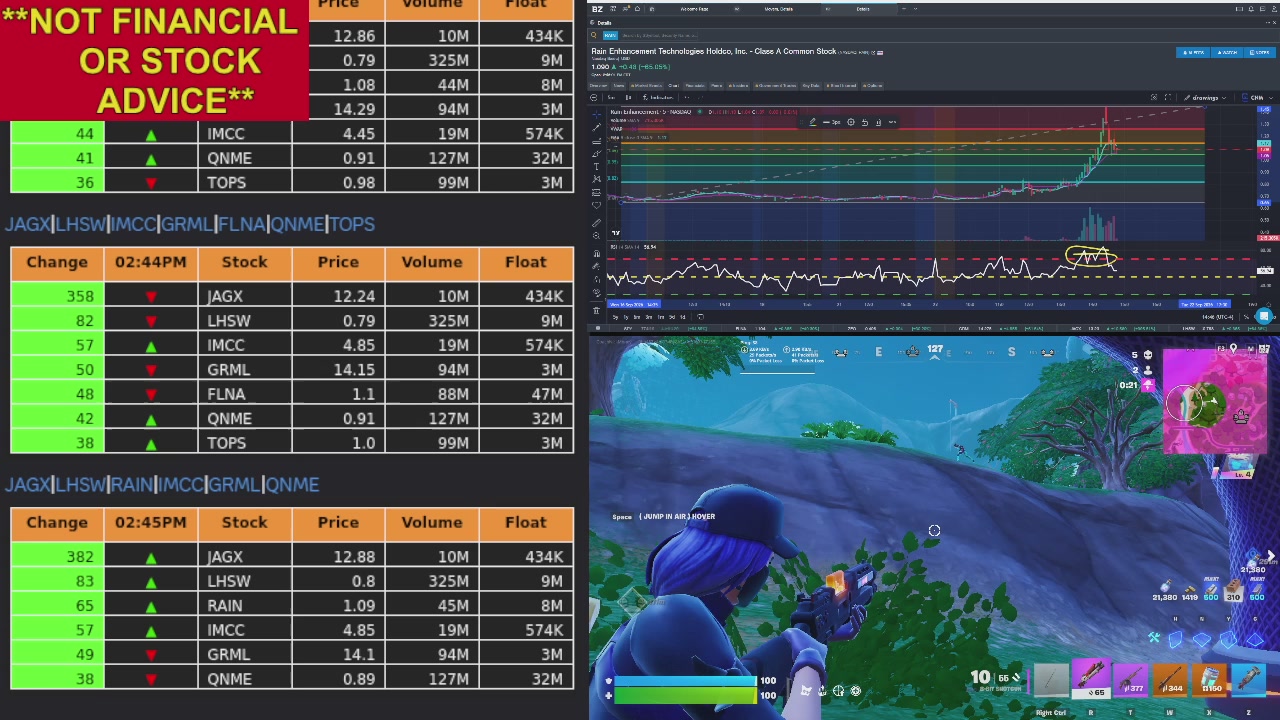This screenshot has width=1280, height=720.
Task: Click the heart favorites icon in chart sidebar
Action: [x=597, y=205]
